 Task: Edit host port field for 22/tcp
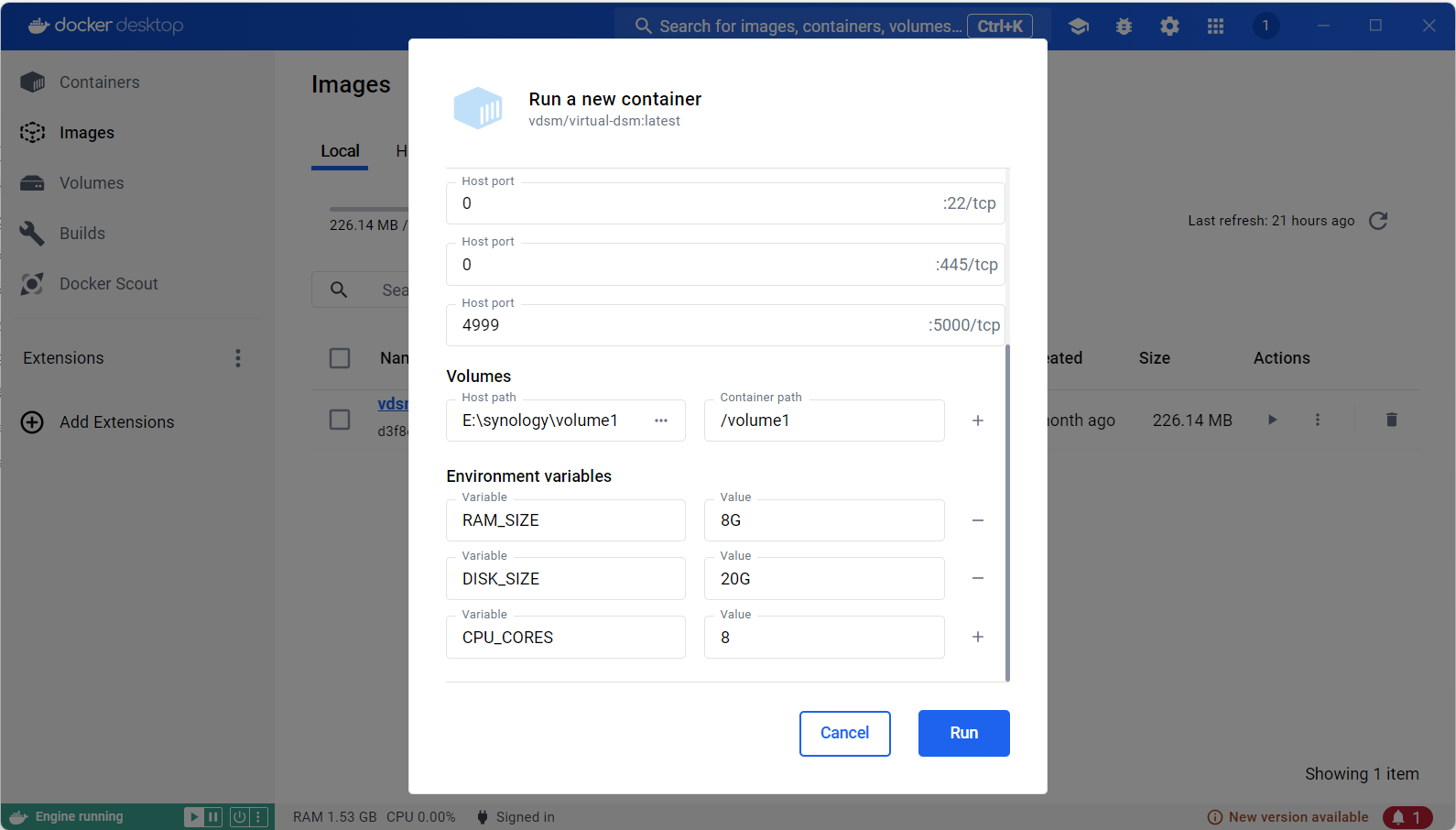tap(725, 203)
